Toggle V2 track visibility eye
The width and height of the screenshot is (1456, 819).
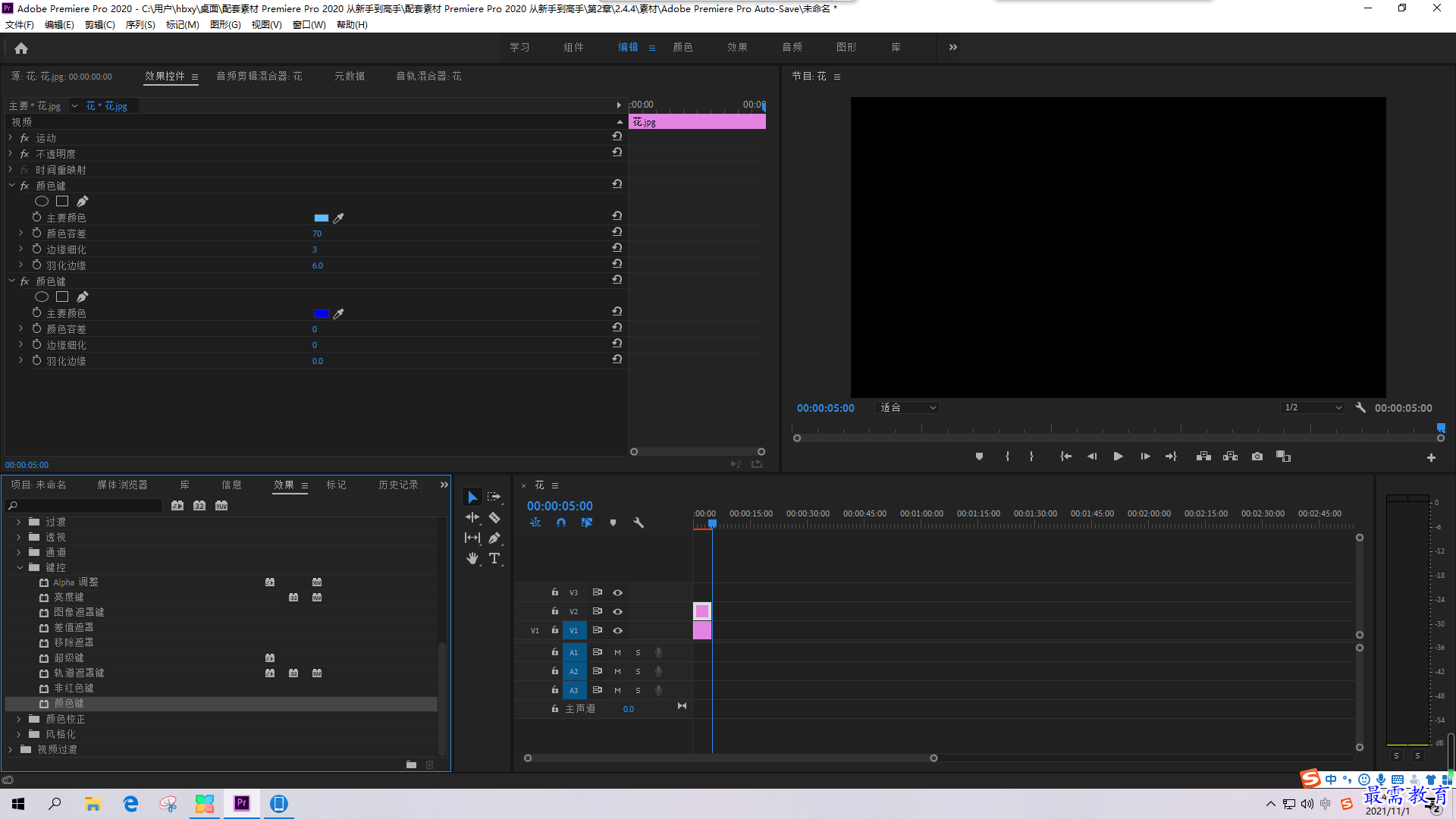pyautogui.click(x=618, y=611)
